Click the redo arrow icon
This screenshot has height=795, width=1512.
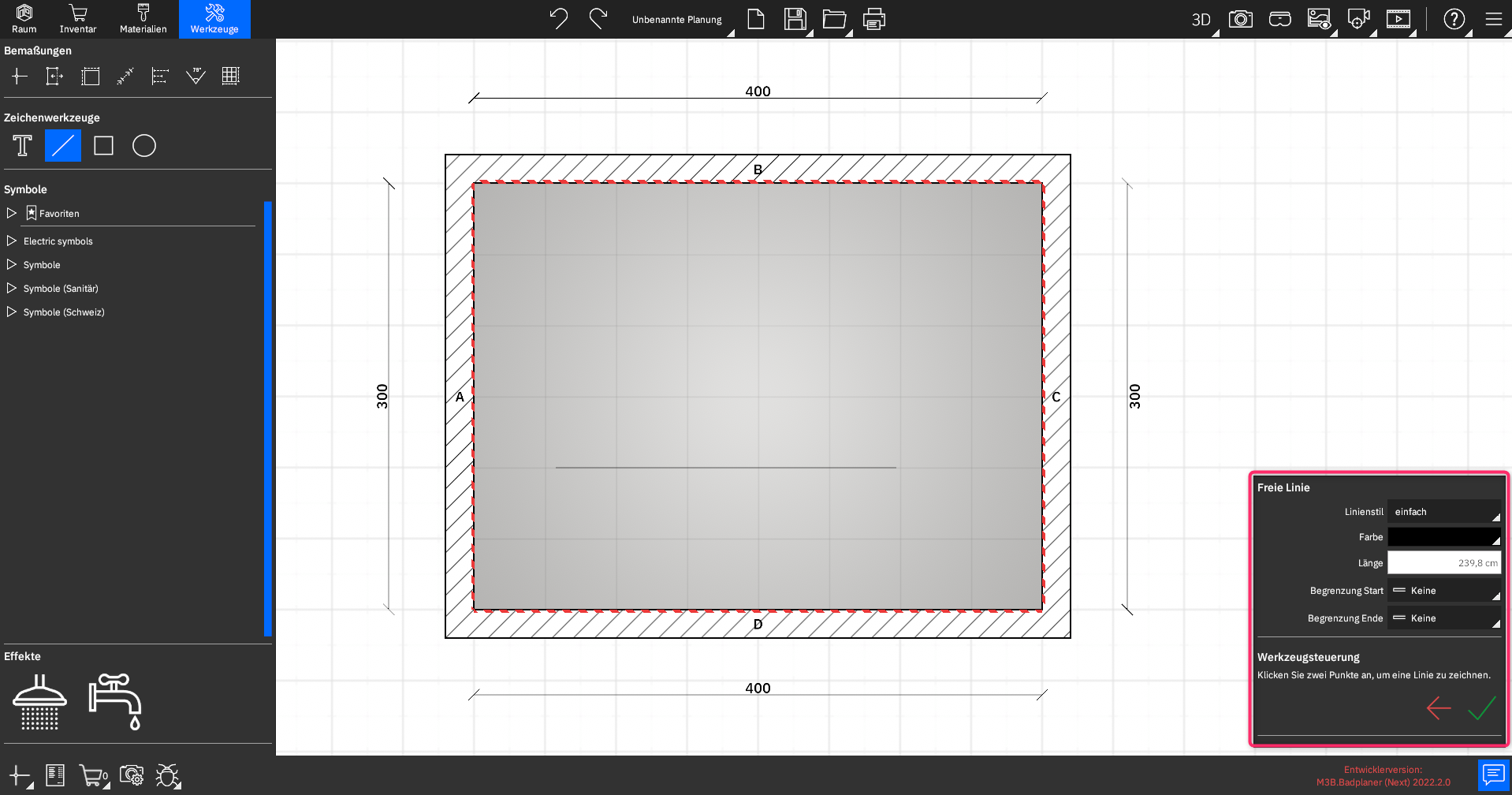pos(598,18)
